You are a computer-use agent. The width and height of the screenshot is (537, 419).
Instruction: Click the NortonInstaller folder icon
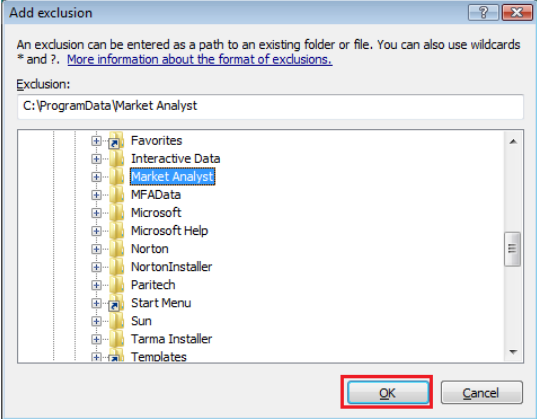click(117, 267)
